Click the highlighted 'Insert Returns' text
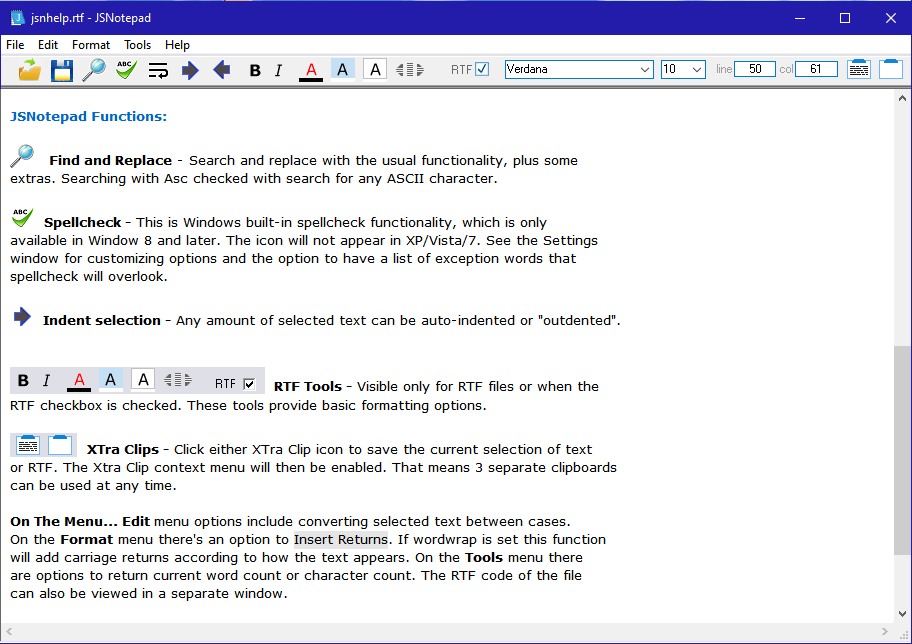Image resolution: width=912 pixels, height=644 pixels. coord(341,540)
